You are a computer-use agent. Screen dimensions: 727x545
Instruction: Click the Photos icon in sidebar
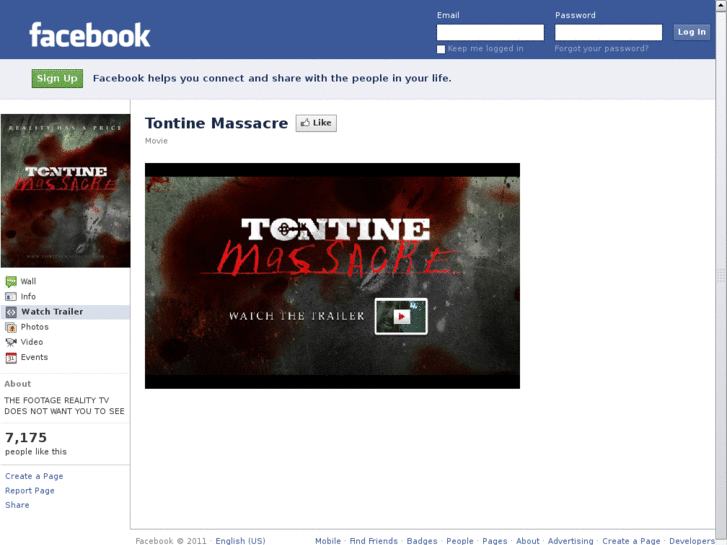(11, 327)
